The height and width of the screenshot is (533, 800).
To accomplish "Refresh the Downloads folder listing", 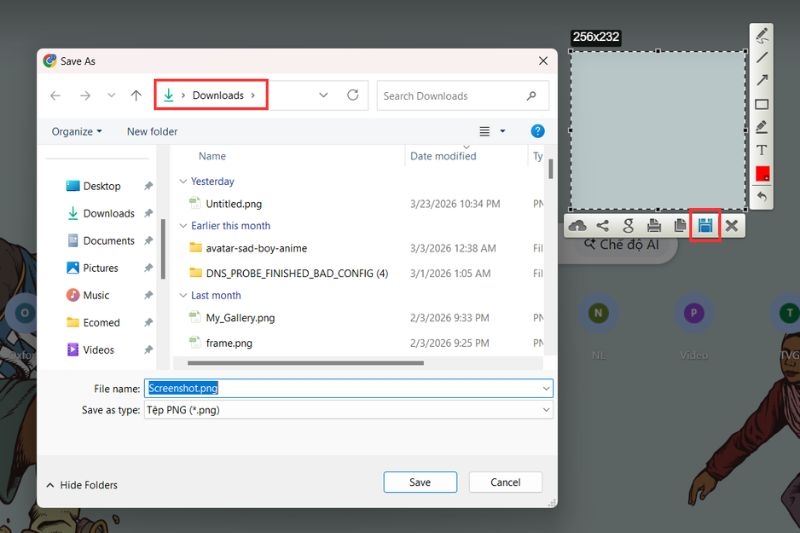I will click(353, 95).
